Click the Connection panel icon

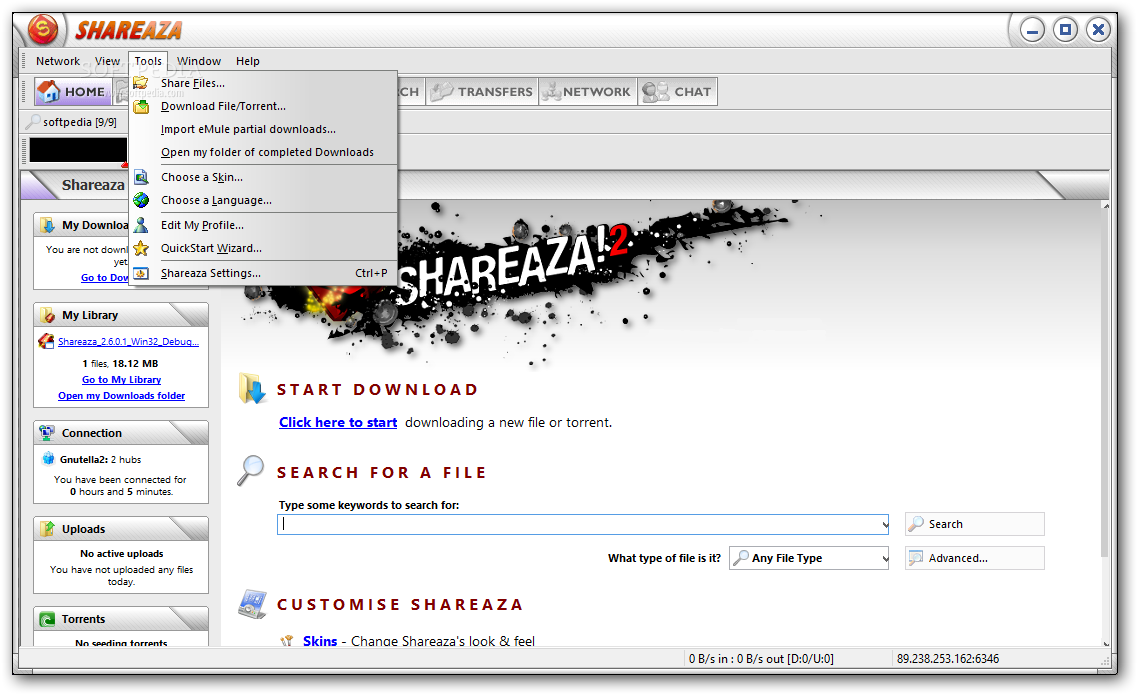coord(47,432)
